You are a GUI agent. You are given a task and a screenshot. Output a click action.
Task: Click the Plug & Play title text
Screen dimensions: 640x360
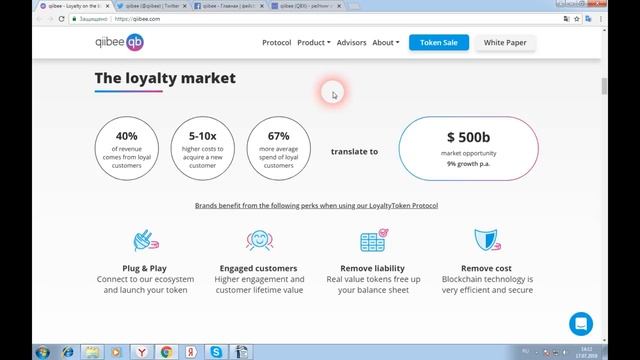(144, 268)
